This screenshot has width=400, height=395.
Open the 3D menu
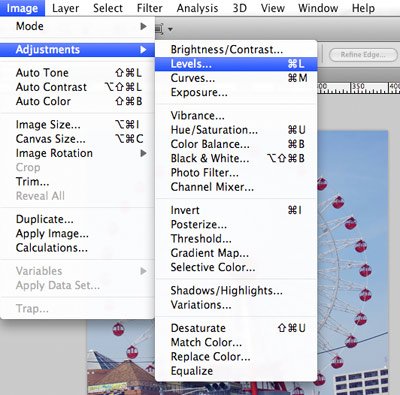[239, 8]
